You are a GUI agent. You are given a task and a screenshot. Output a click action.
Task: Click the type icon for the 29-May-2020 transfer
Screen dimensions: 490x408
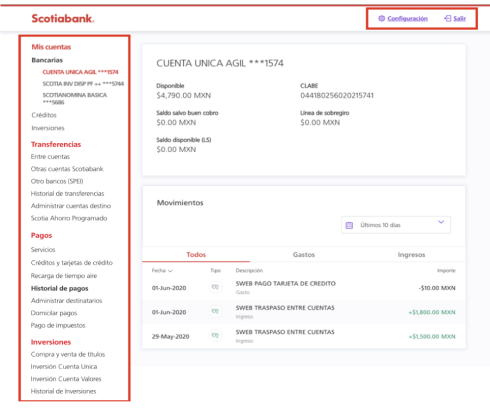[215, 336]
